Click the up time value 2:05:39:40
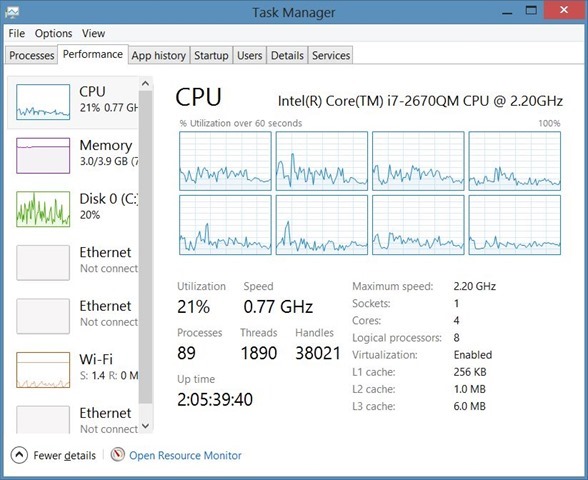 tap(215, 399)
